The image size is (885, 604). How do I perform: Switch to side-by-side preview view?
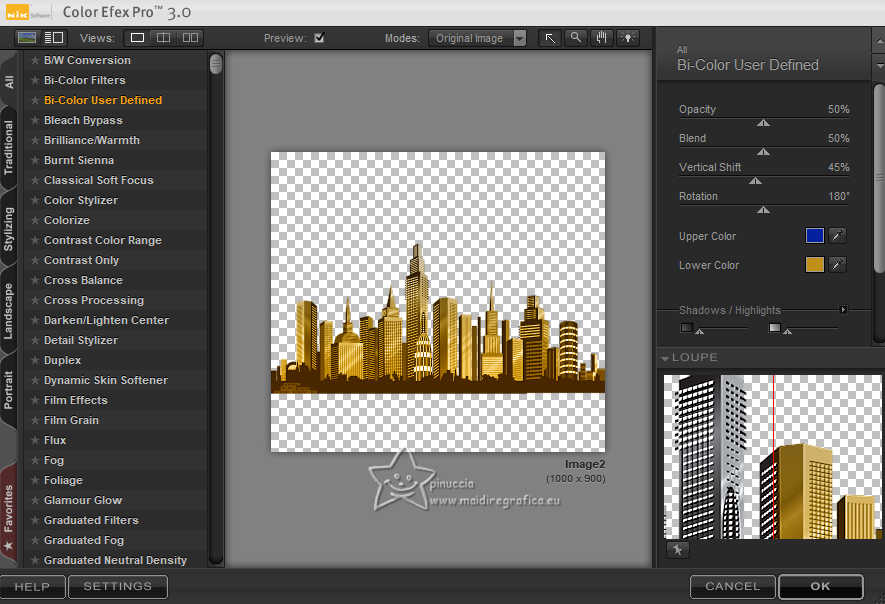pyautogui.click(x=189, y=38)
